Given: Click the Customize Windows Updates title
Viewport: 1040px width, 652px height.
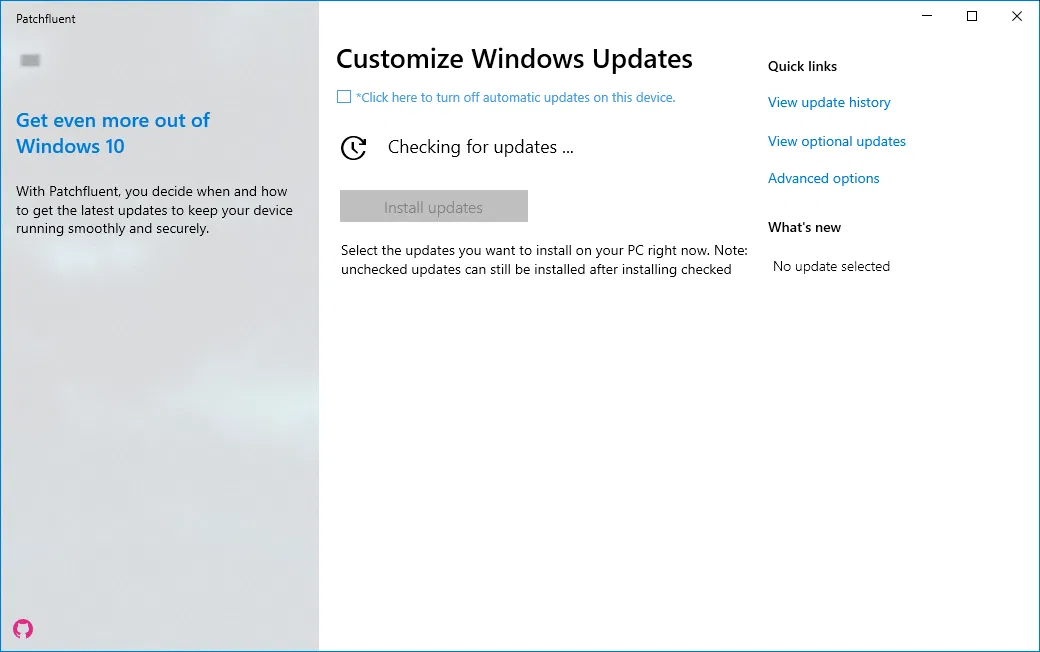Looking at the screenshot, I should (514, 59).
